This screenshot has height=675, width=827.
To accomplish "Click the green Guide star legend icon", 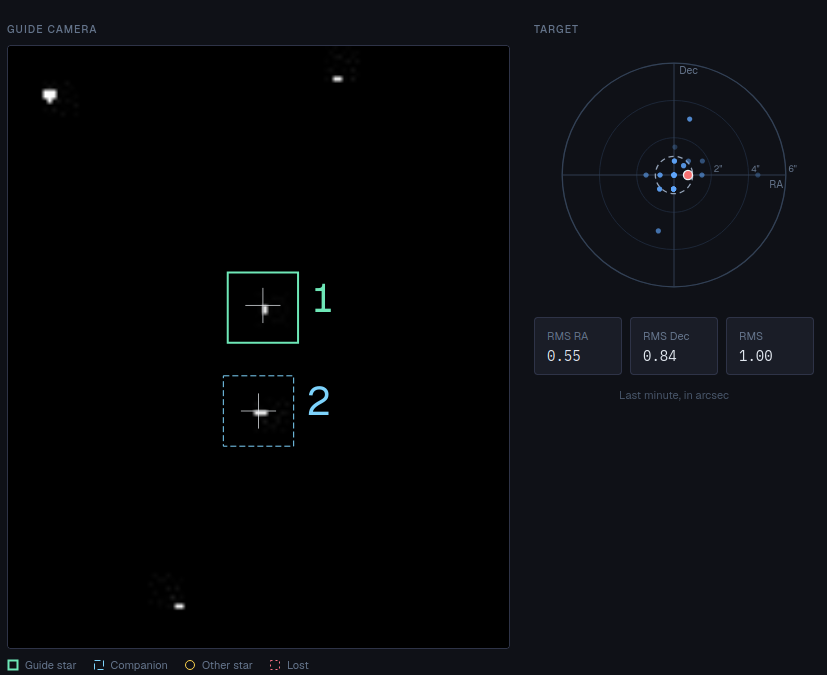I will tap(13, 665).
